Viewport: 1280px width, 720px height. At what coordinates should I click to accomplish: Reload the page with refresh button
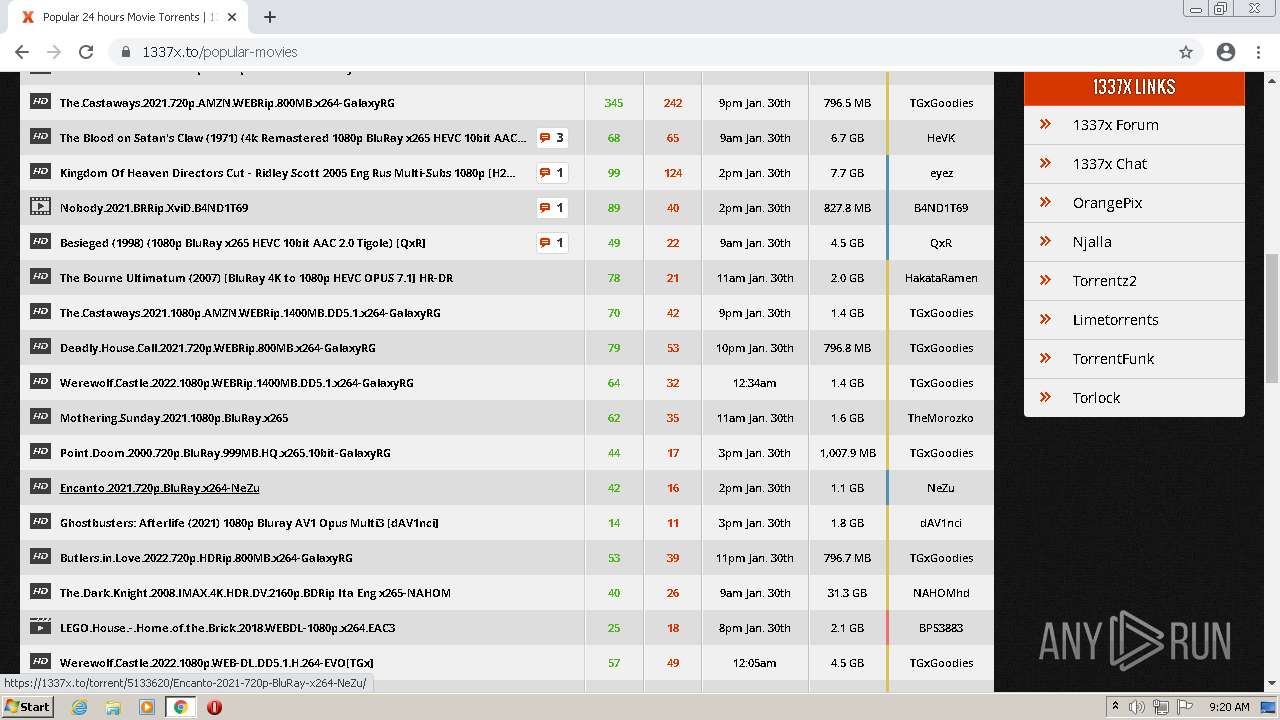click(x=86, y=52)
